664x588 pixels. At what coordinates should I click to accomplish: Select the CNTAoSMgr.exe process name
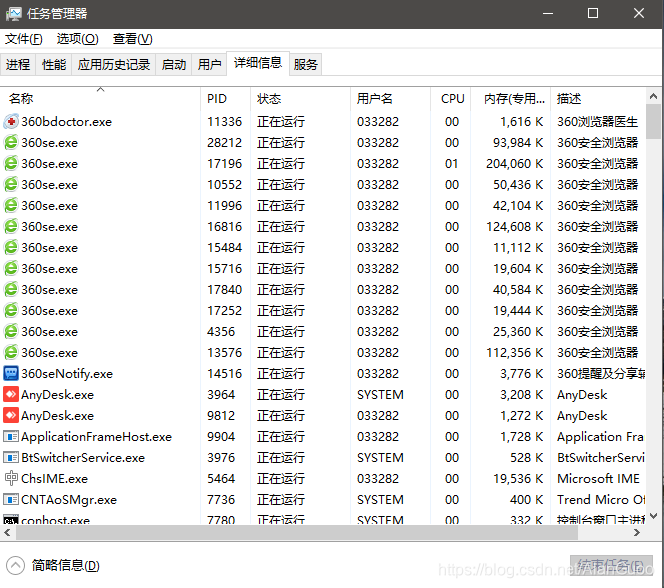click(x=69, y=500)
